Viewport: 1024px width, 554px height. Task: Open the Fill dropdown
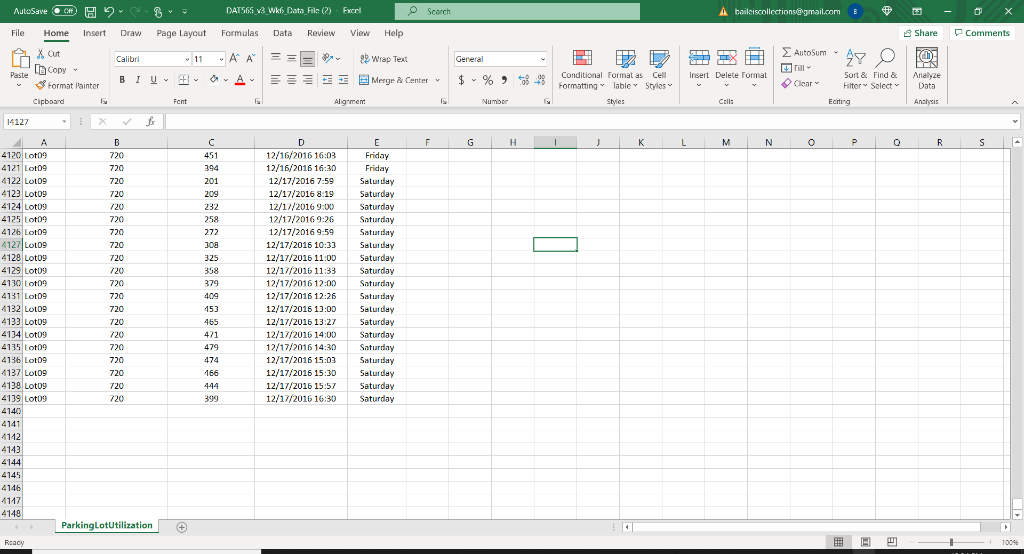click(x=796, y=68)
